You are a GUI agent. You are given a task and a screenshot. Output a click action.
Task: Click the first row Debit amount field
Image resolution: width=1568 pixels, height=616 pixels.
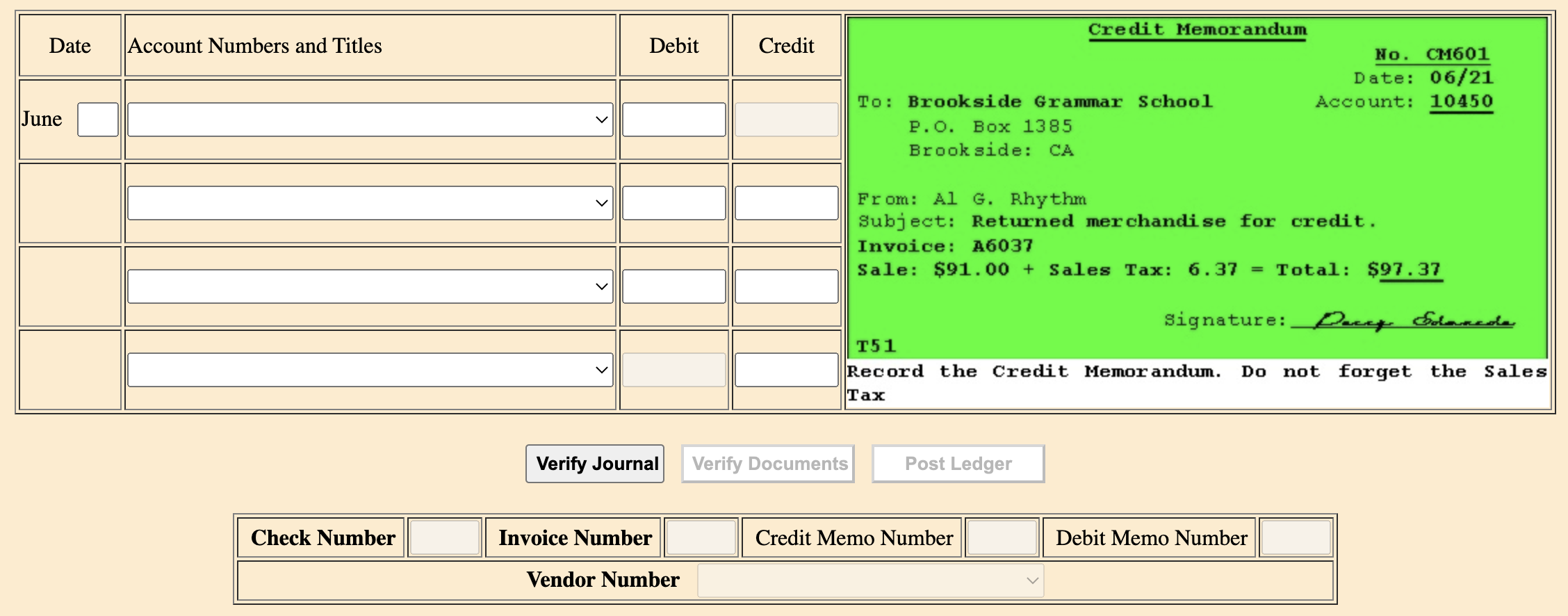click(673, 120)
